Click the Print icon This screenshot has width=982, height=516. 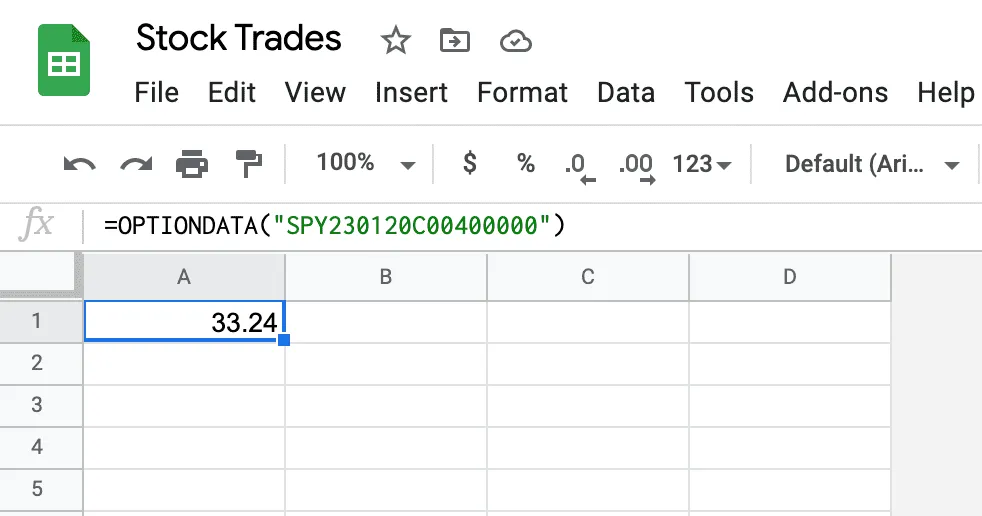192,164
